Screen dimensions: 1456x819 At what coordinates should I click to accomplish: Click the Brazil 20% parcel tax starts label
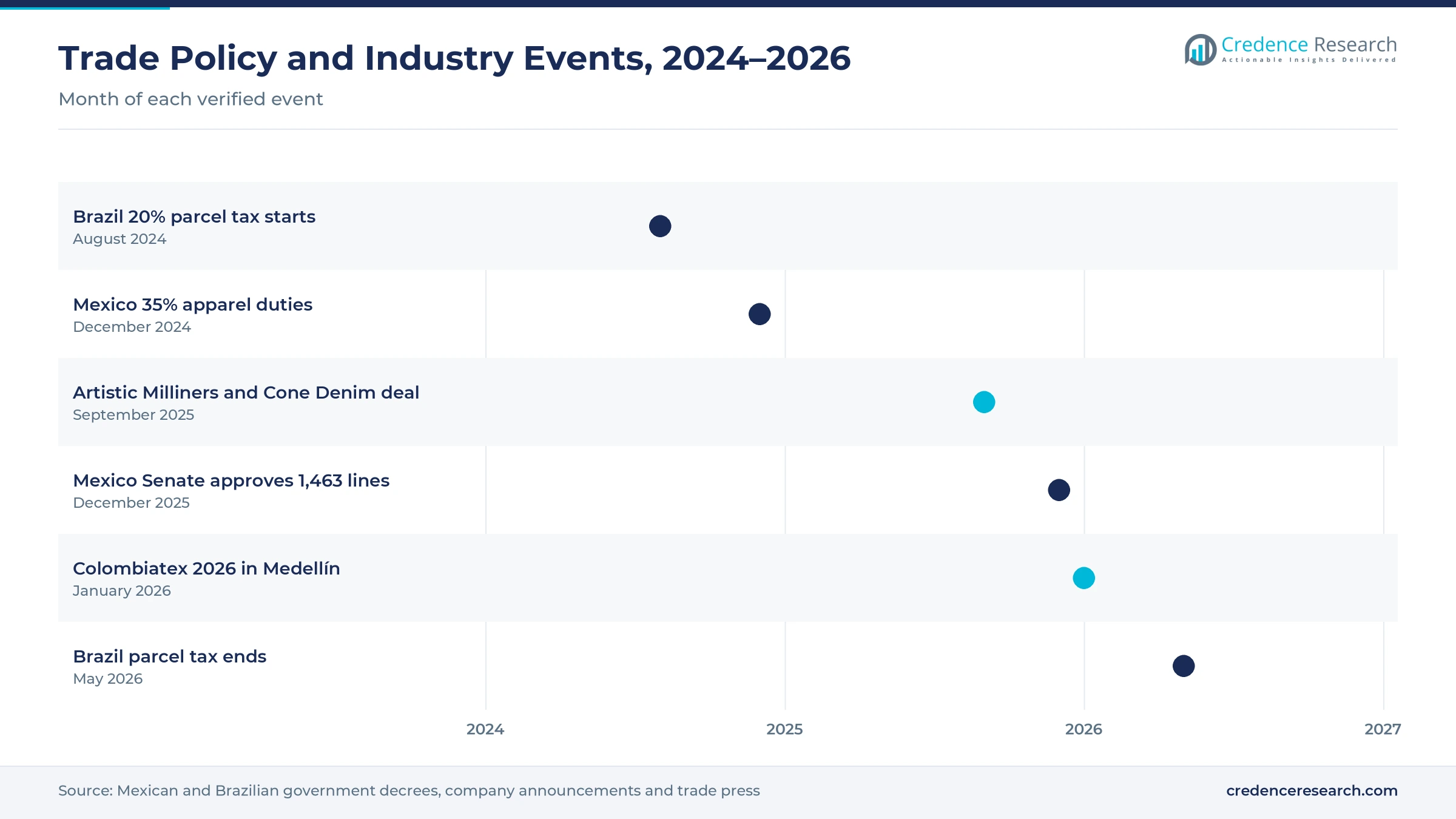pos(194,217)
